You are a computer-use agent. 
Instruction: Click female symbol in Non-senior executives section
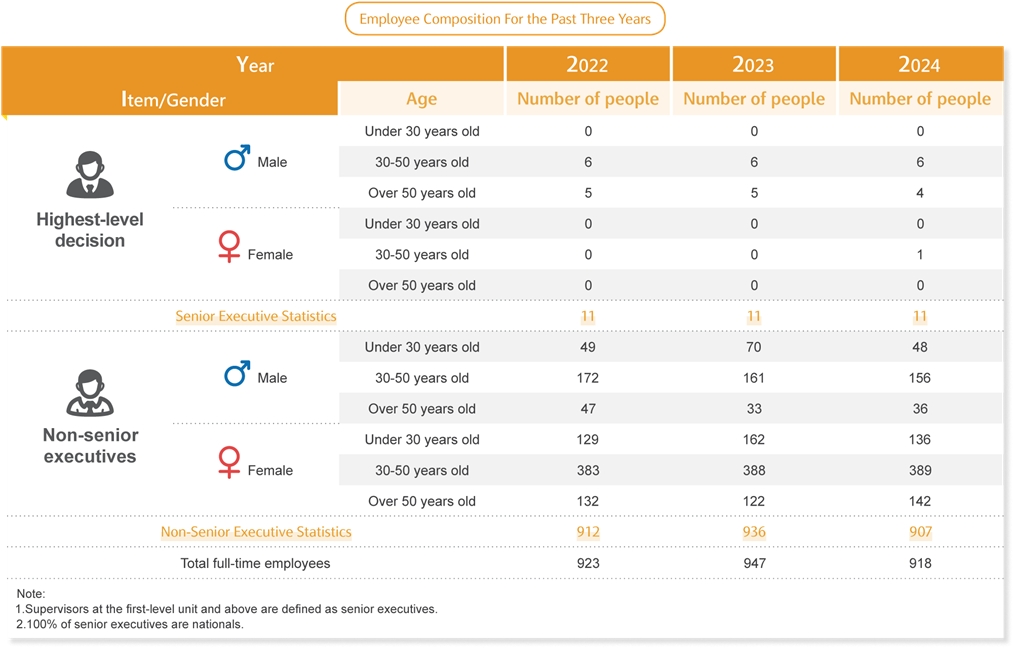[229, 464]
